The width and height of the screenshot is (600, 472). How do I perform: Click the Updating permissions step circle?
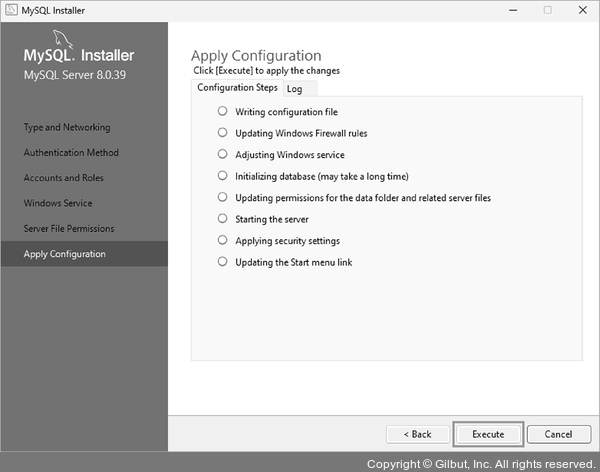pos(222,198)
